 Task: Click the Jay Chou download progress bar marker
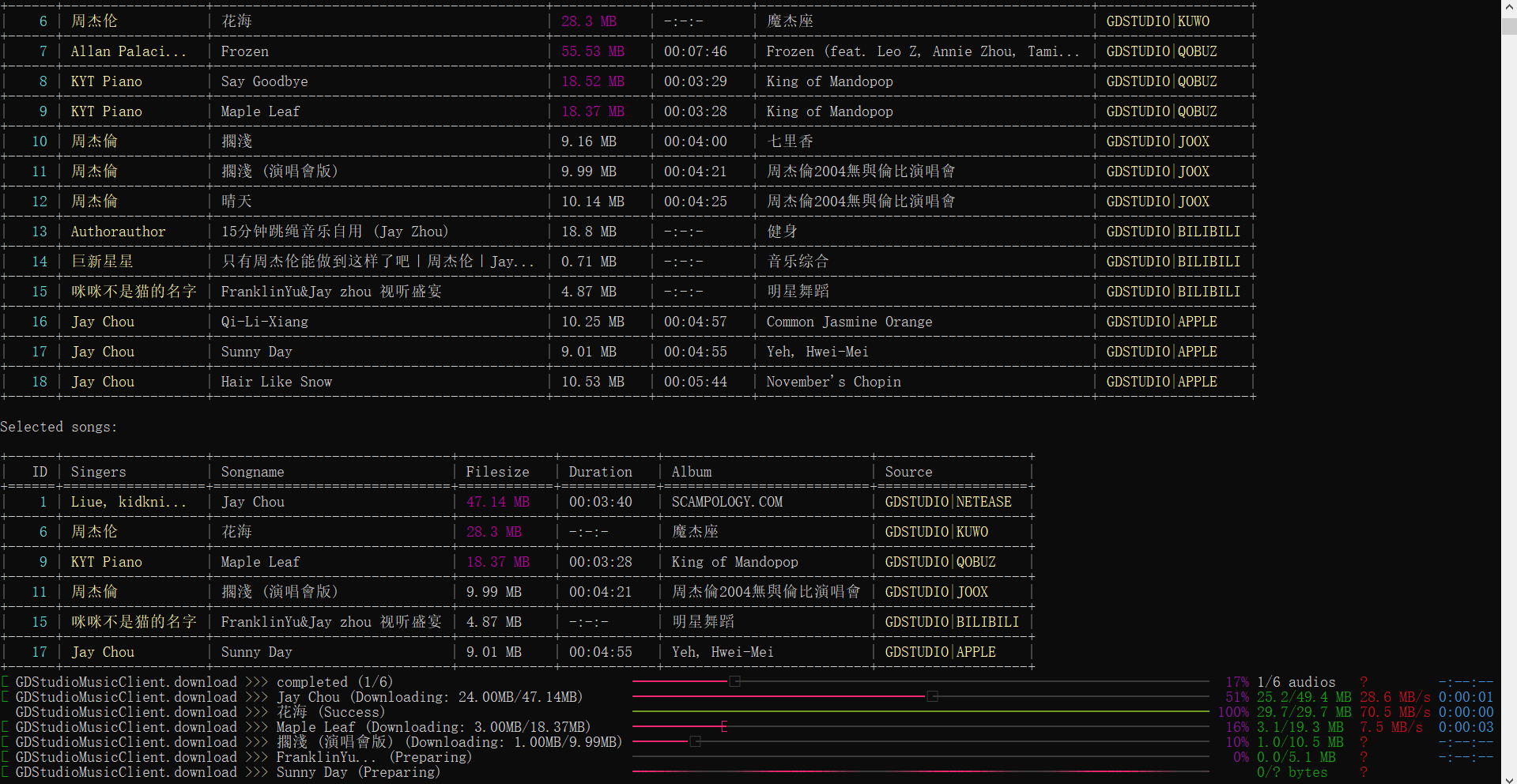click(x=932, y=696)
